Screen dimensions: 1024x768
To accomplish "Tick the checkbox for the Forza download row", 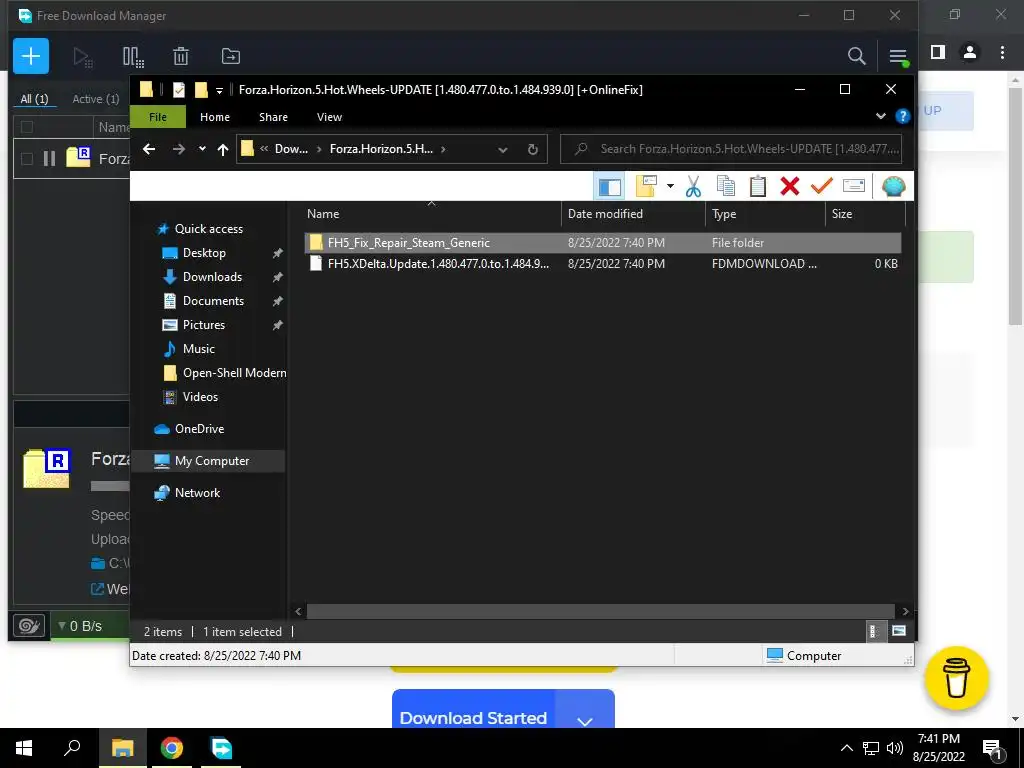I will coord(27,158).
